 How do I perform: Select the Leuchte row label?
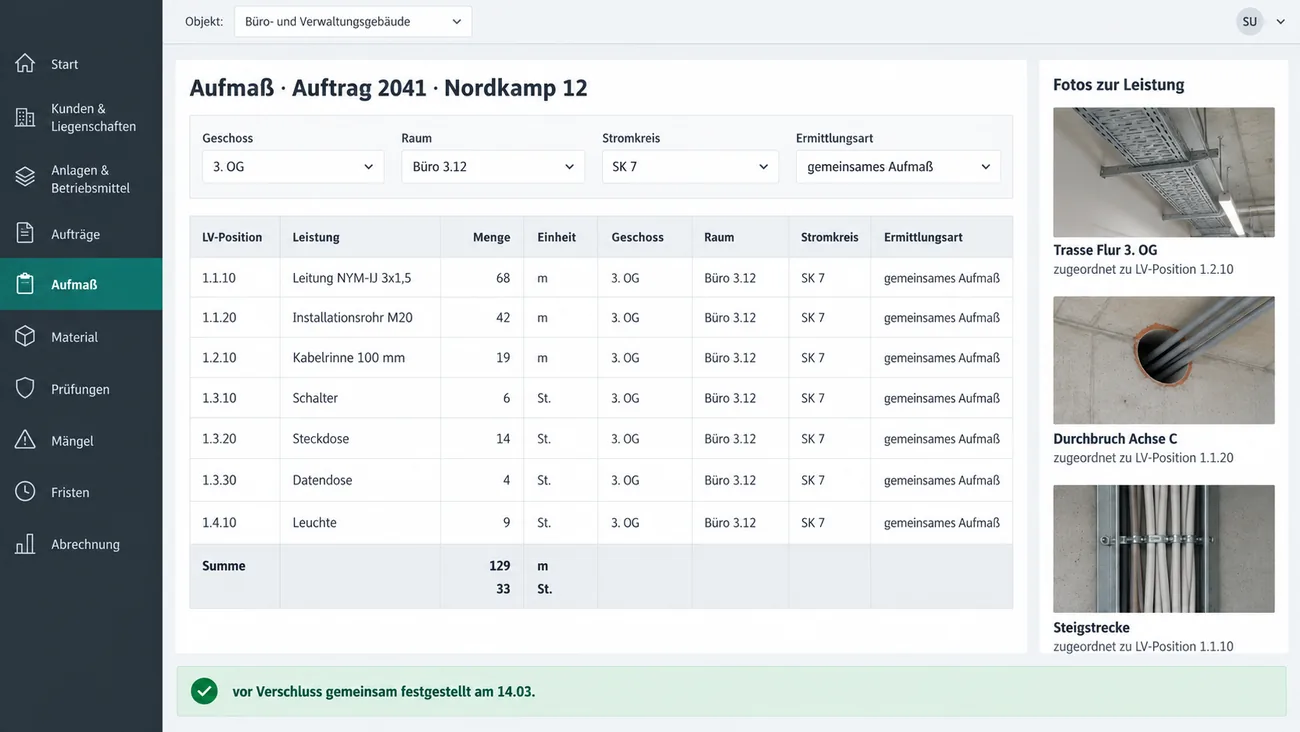[x=314, y=522]
